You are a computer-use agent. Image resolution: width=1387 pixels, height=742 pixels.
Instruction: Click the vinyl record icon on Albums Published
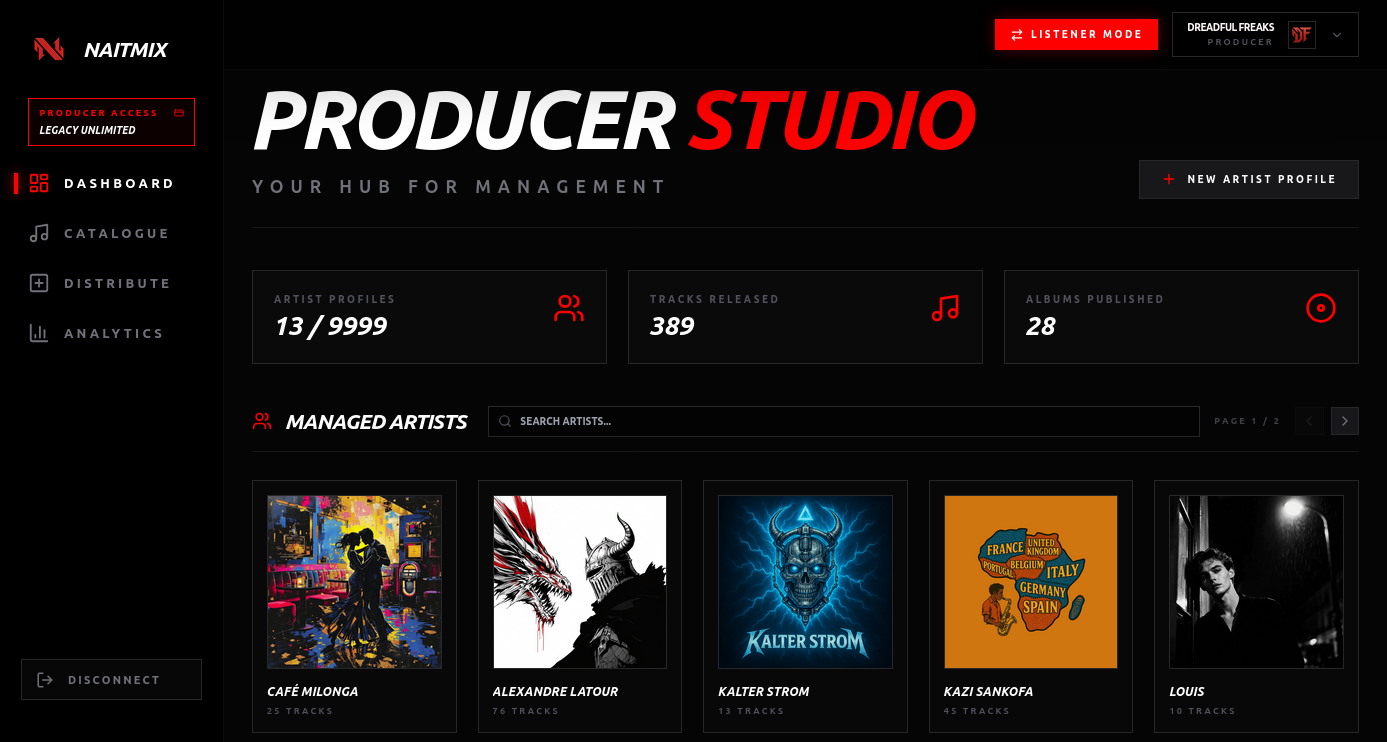(1321, 309)
